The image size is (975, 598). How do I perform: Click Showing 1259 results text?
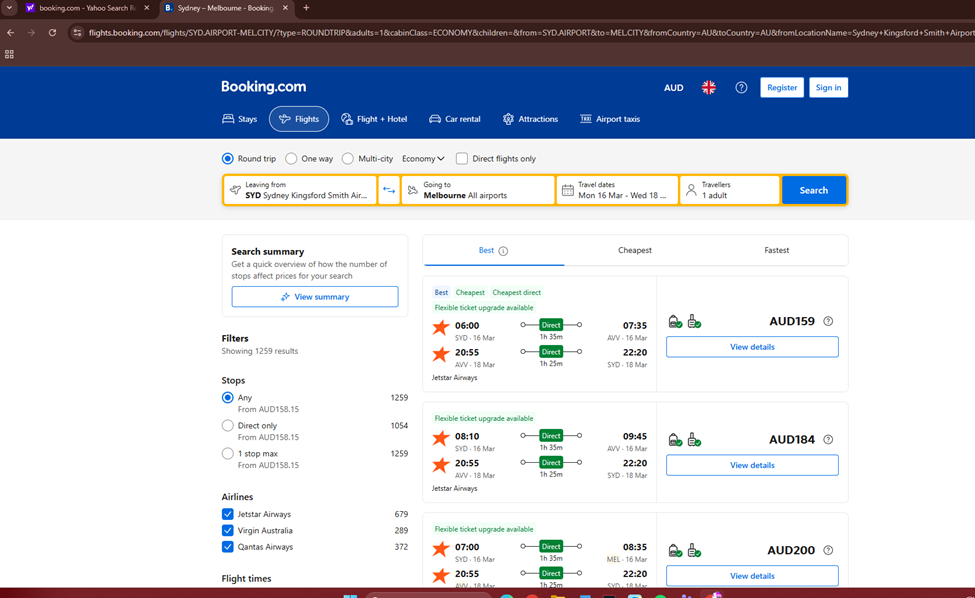click(x=260, y=351)
